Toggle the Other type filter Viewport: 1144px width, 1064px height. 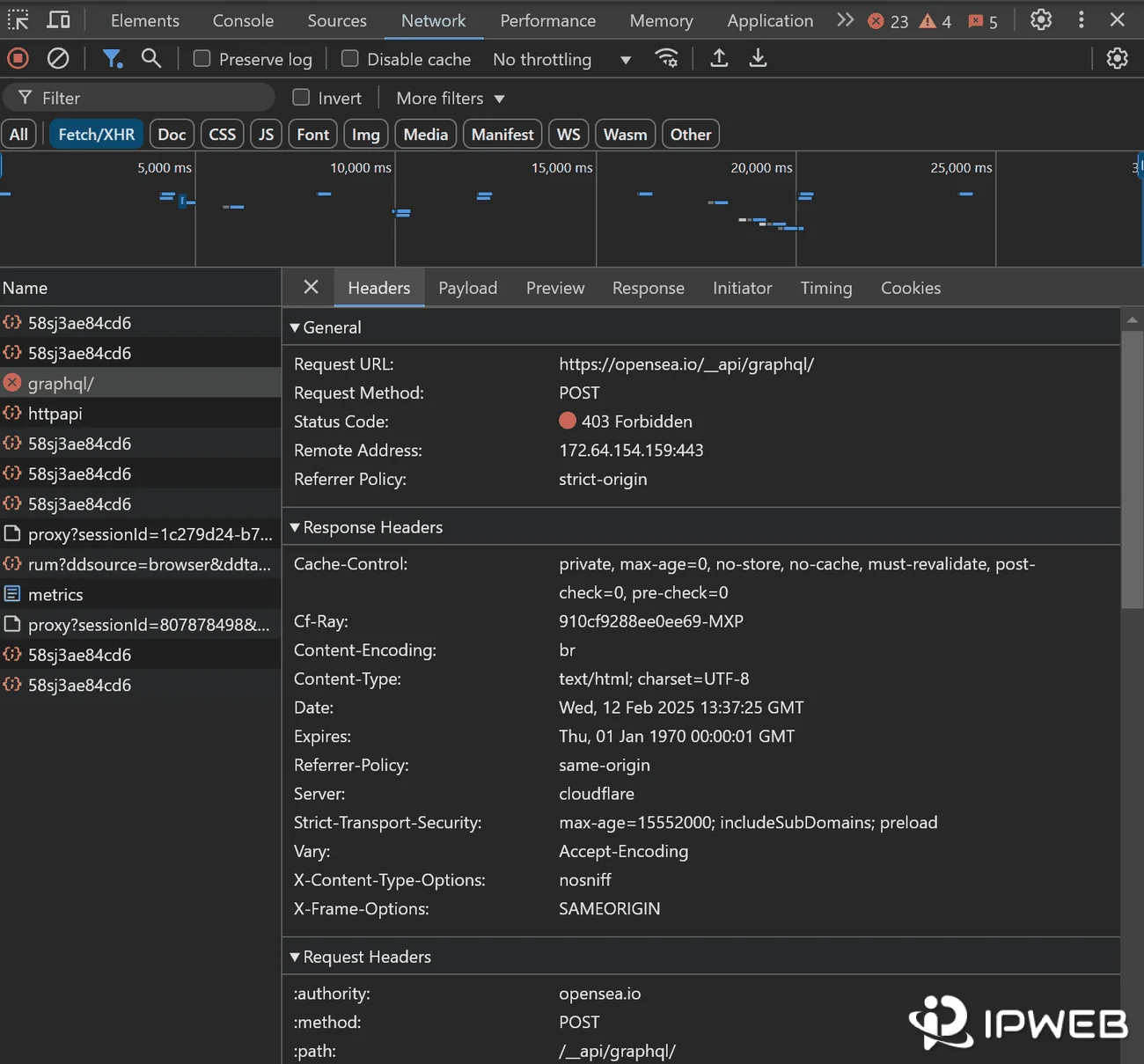691,134
